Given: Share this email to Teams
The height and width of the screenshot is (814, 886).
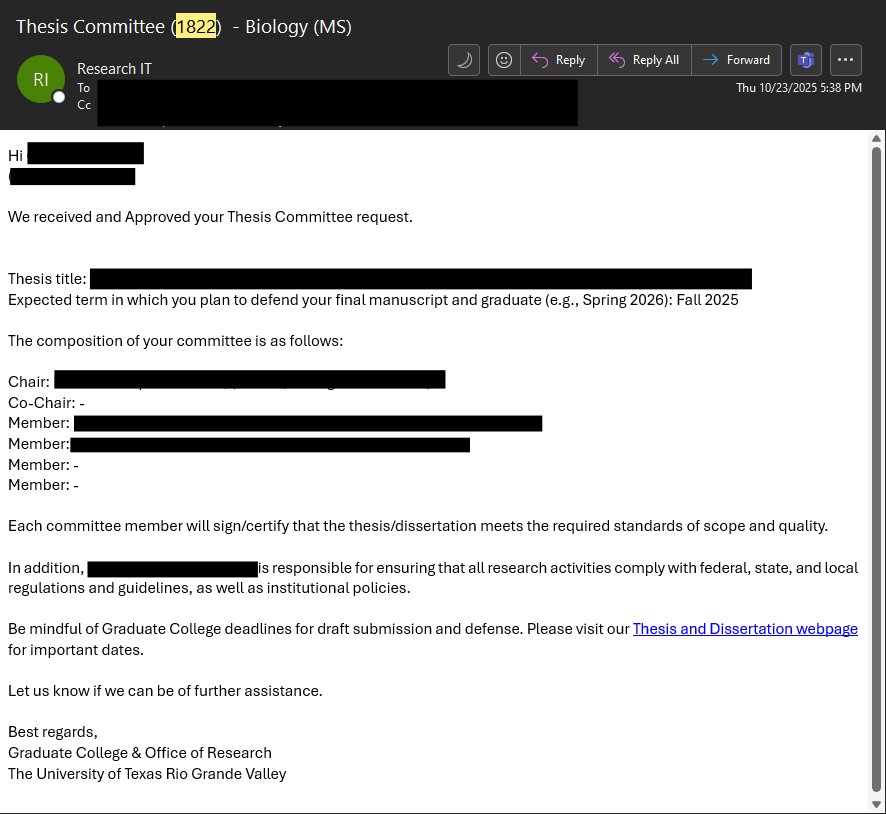Looking at the screenshot, I should click(x=805, y=59).
